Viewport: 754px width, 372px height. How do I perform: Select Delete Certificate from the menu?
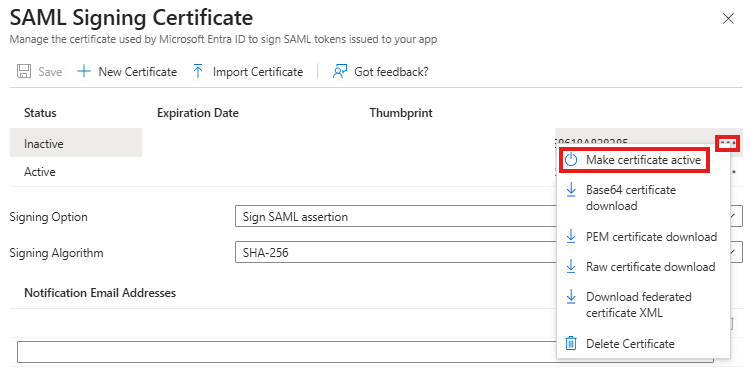tap(643, 344)
